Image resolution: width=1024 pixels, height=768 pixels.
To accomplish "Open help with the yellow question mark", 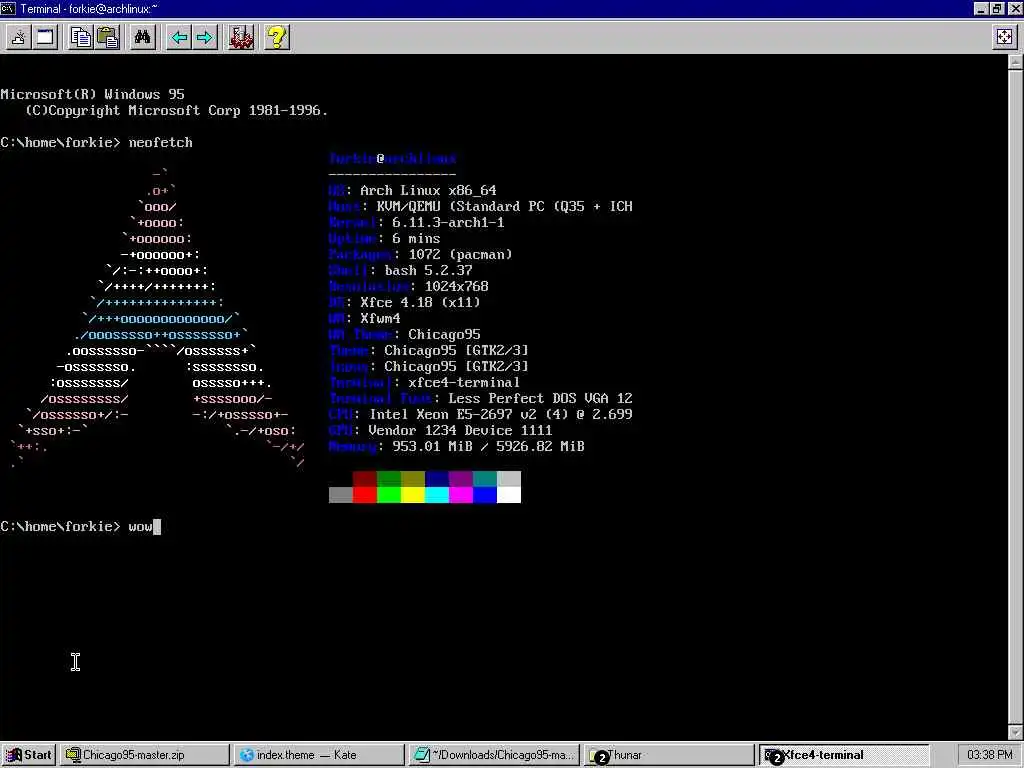I will pos(277,37).
